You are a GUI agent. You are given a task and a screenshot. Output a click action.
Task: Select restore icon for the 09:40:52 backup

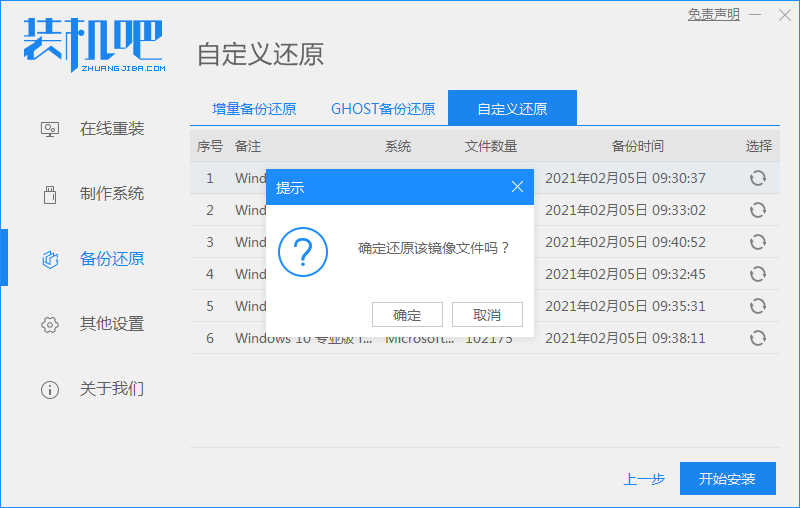[x=758, y=242]
